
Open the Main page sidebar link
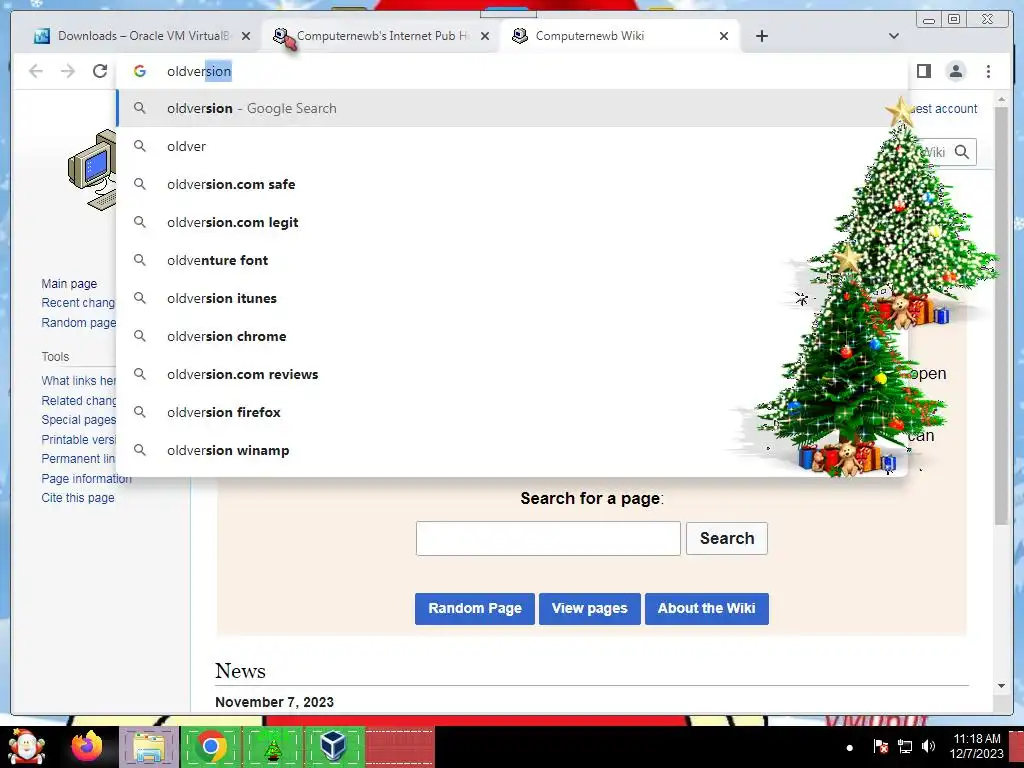[x=69, y=283]
